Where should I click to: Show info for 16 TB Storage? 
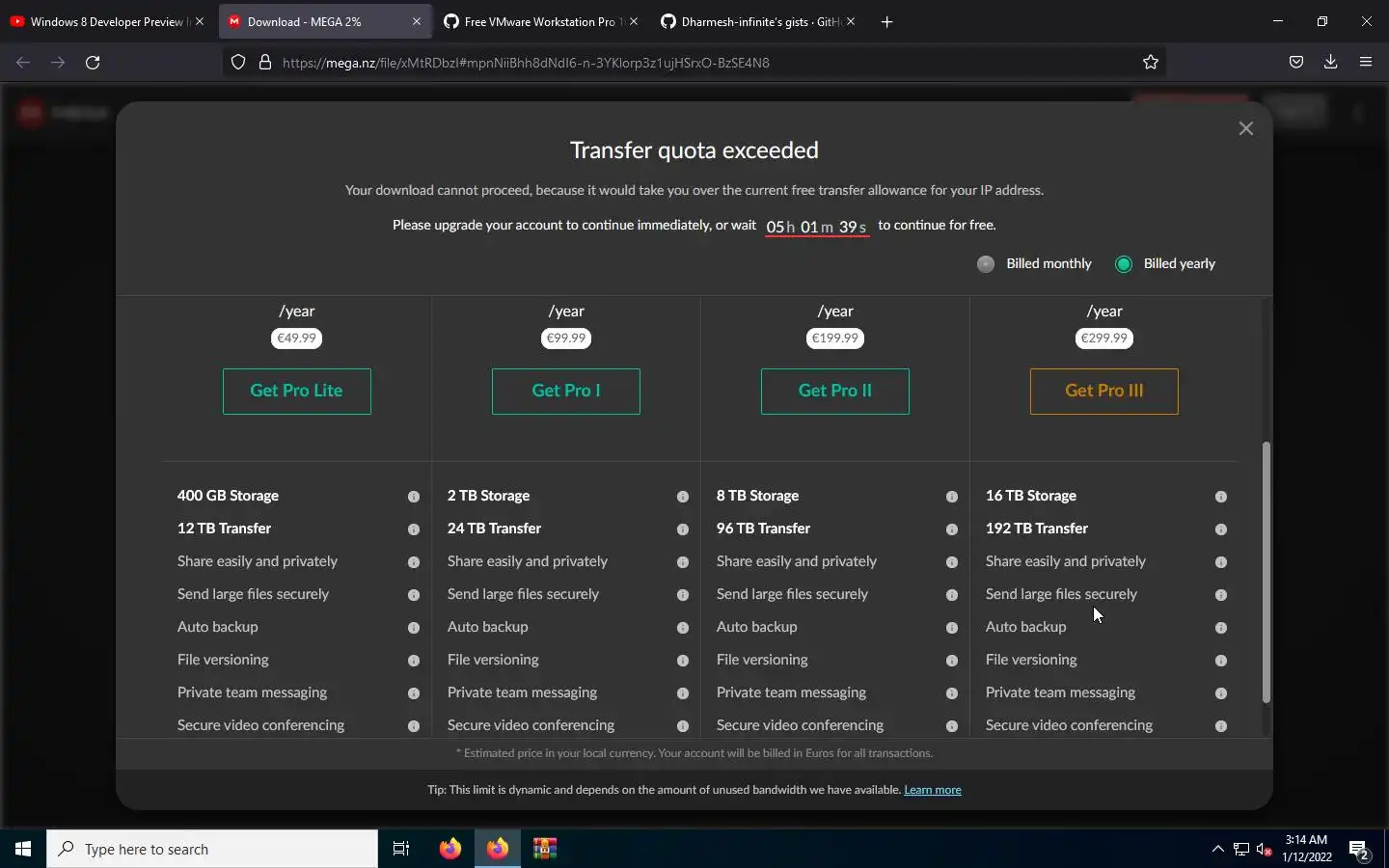click(1221, 497)
